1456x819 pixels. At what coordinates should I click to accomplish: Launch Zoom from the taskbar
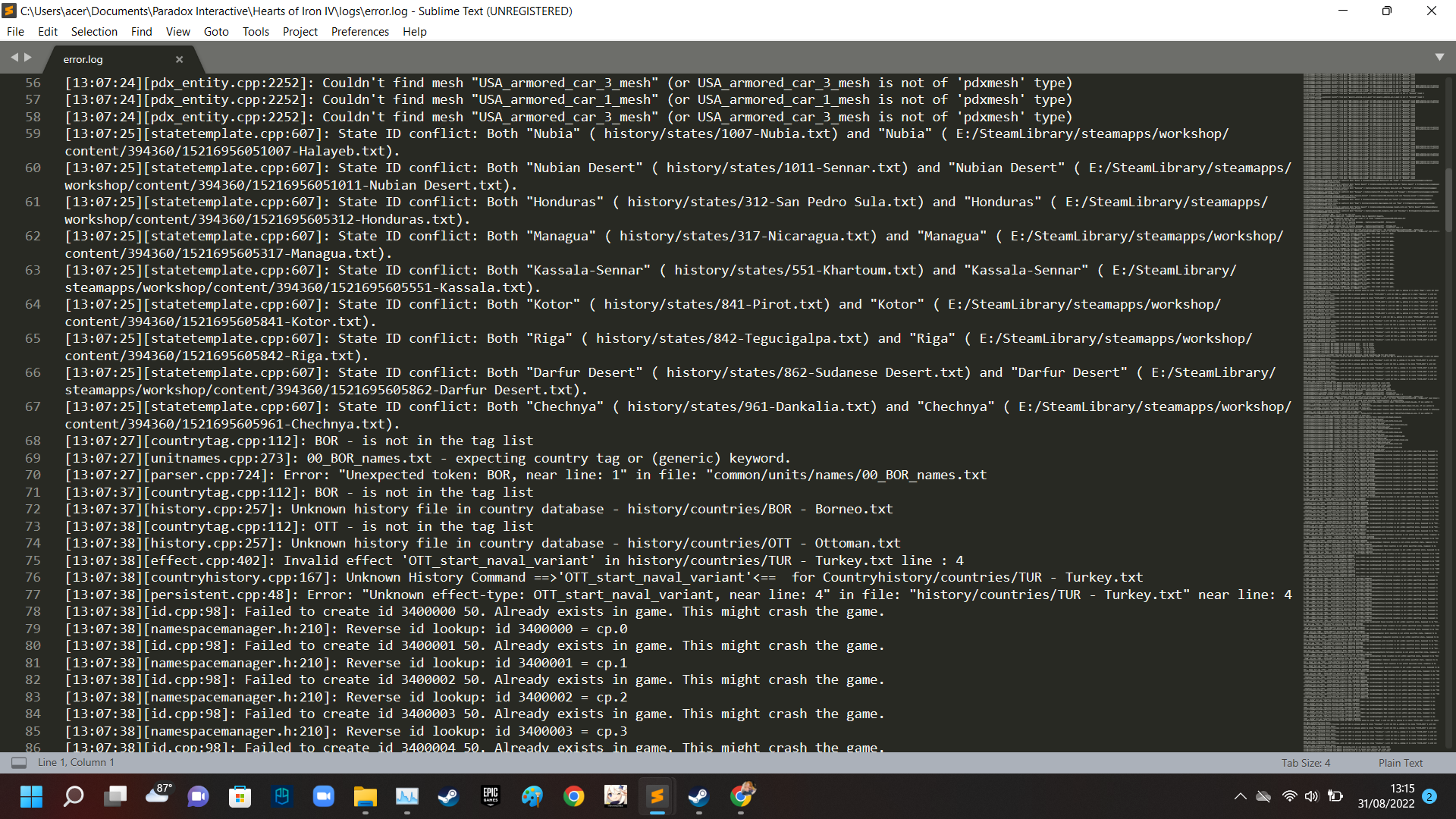324,796
